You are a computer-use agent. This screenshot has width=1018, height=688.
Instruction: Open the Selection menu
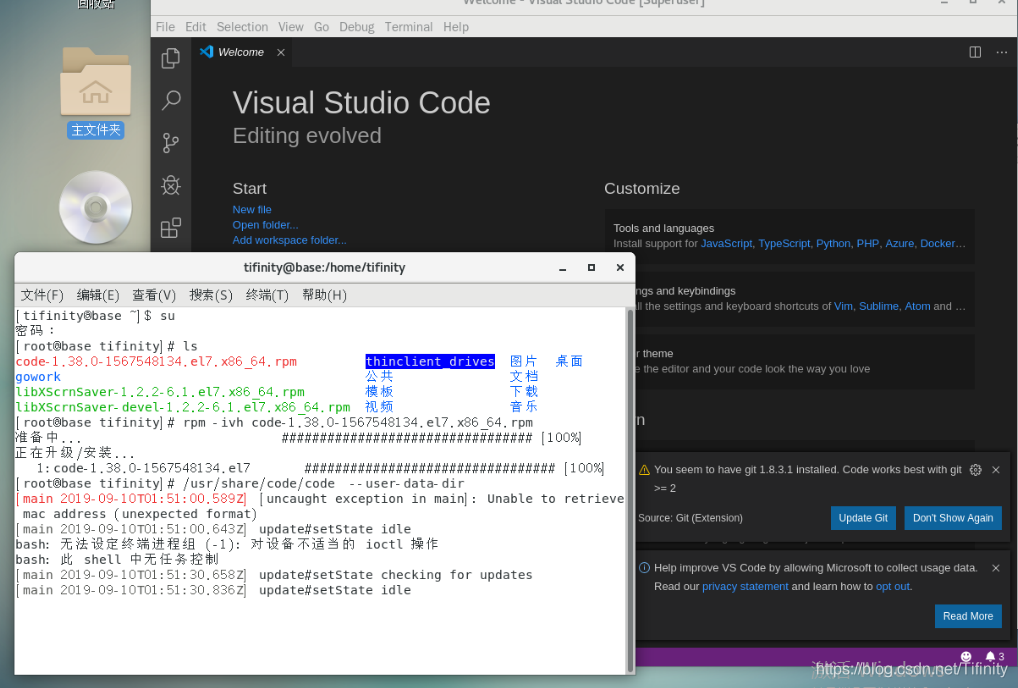(242, 27)
